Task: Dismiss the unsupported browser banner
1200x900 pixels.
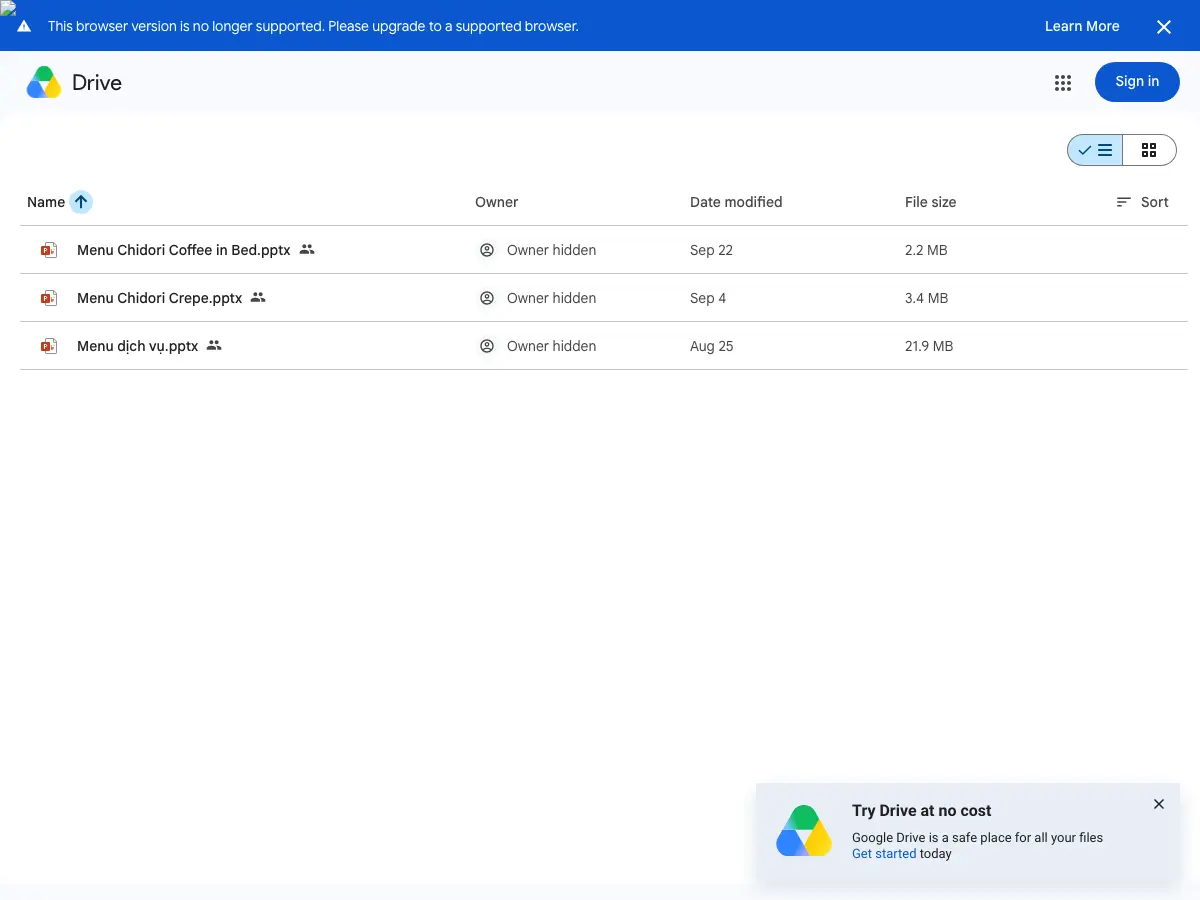Action: (1164, 27)
